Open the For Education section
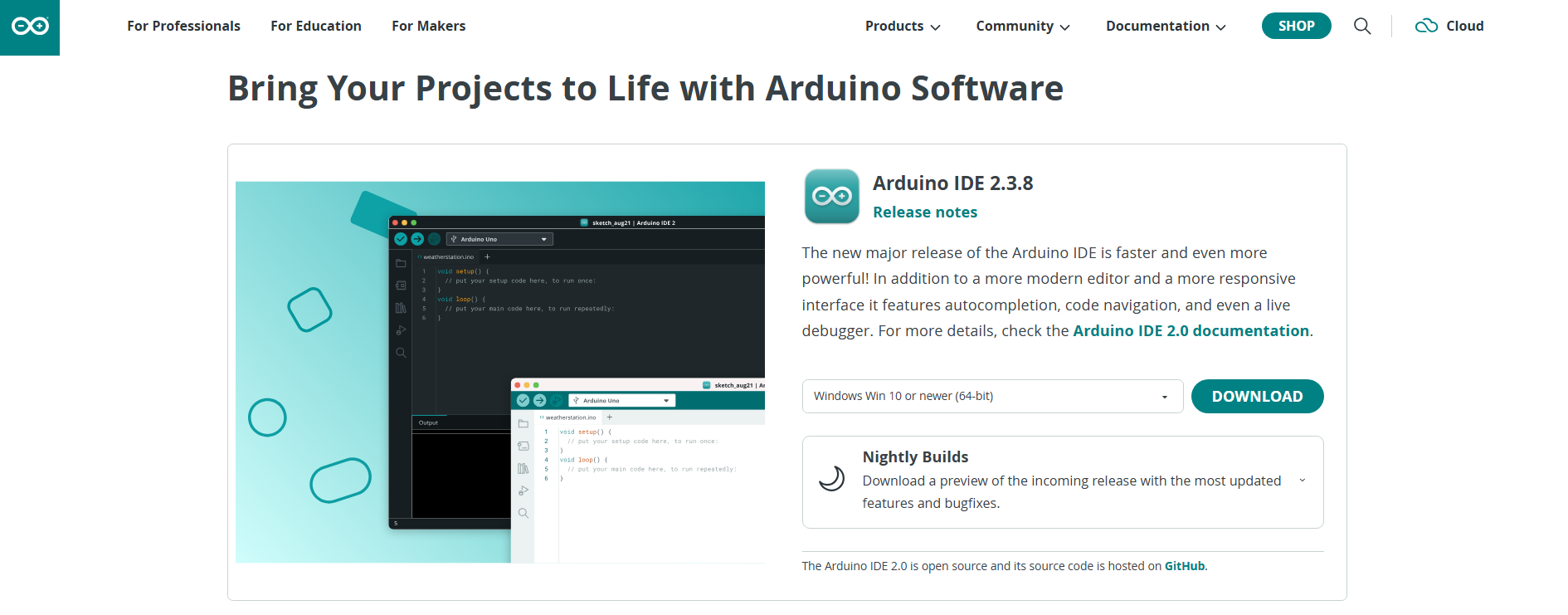Screen dimensions: 1568x615 point(316,26)
